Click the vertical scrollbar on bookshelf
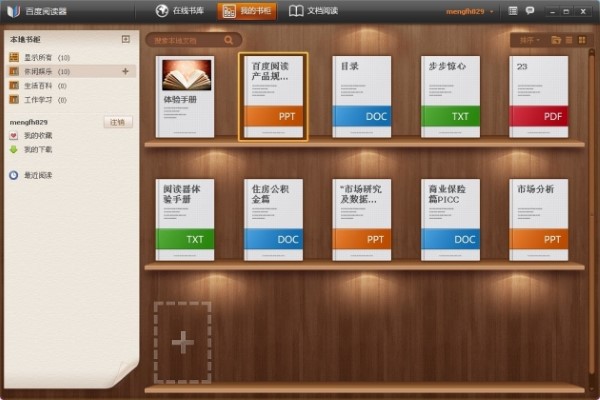This screenshot has height=400, width=600. [x=593, y=150]
